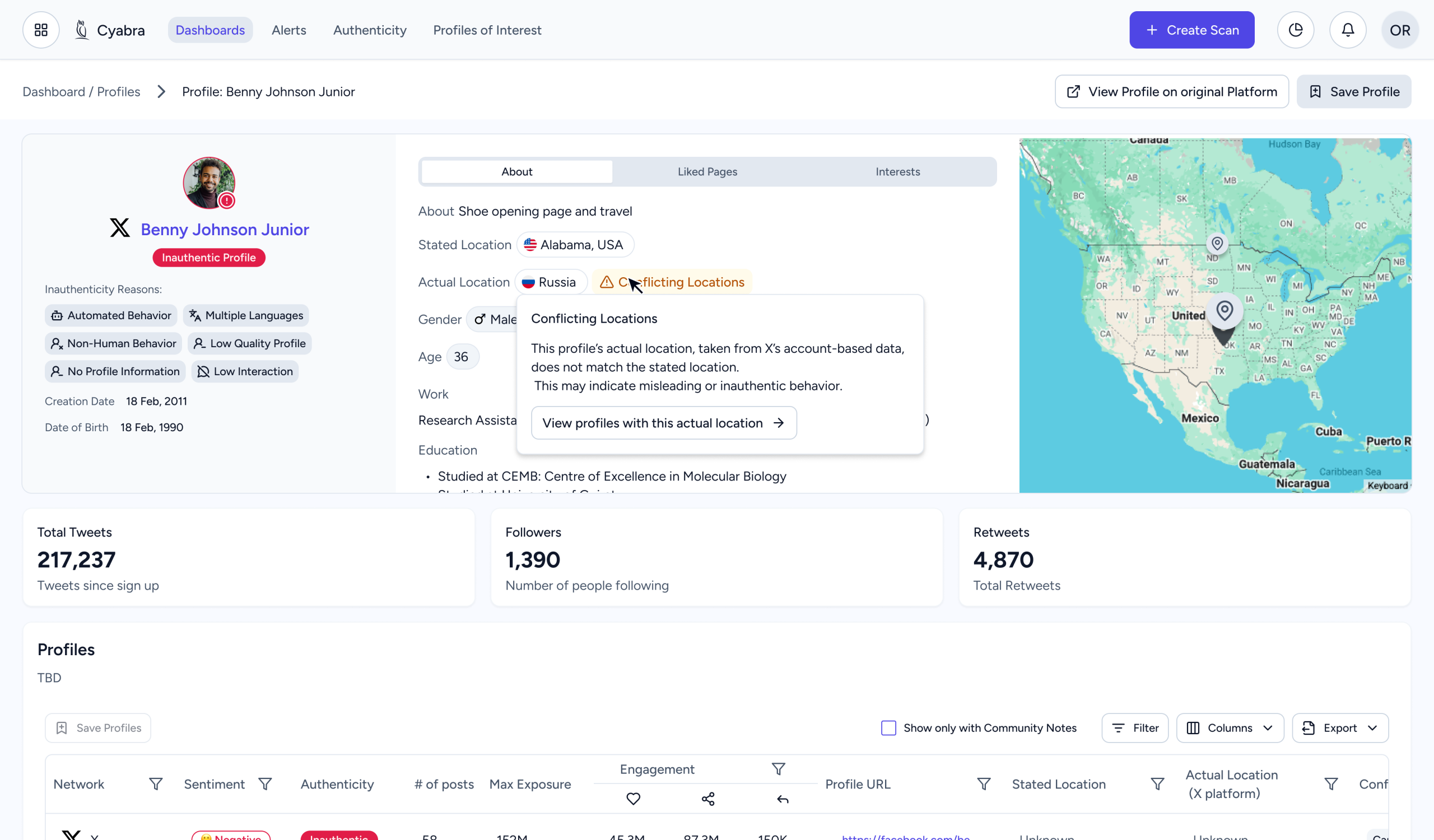Viewport: 1434px width, 840px height.
Task: Click the Create Scan button
Action: (x=1191, y=30)
